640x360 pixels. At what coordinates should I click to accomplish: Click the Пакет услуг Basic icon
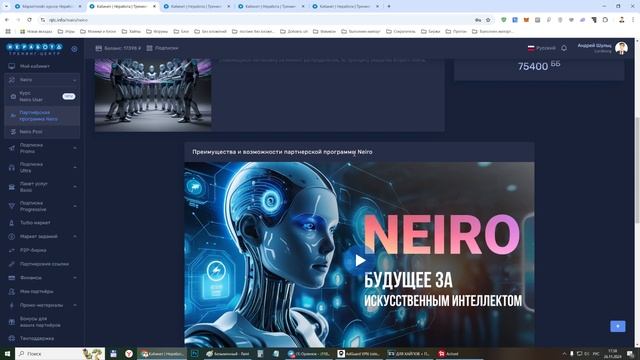coord(12,187)
